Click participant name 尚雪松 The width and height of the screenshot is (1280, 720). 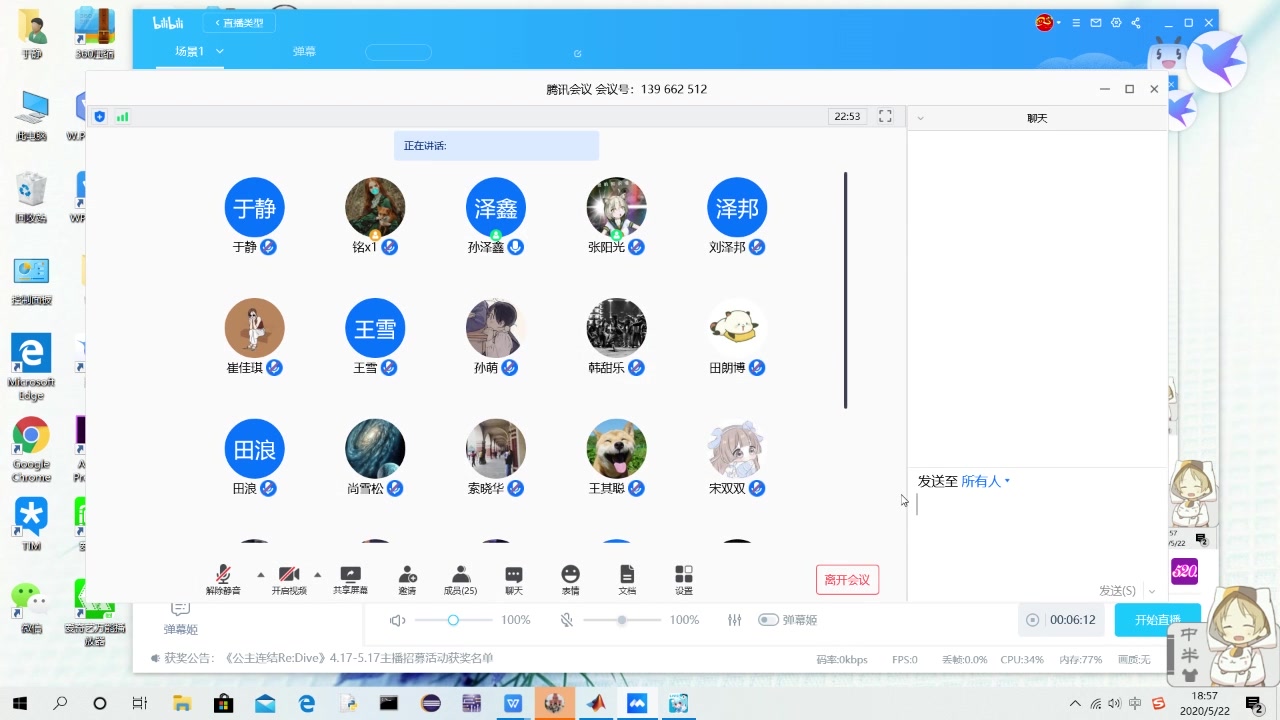(x=365, y=489)
